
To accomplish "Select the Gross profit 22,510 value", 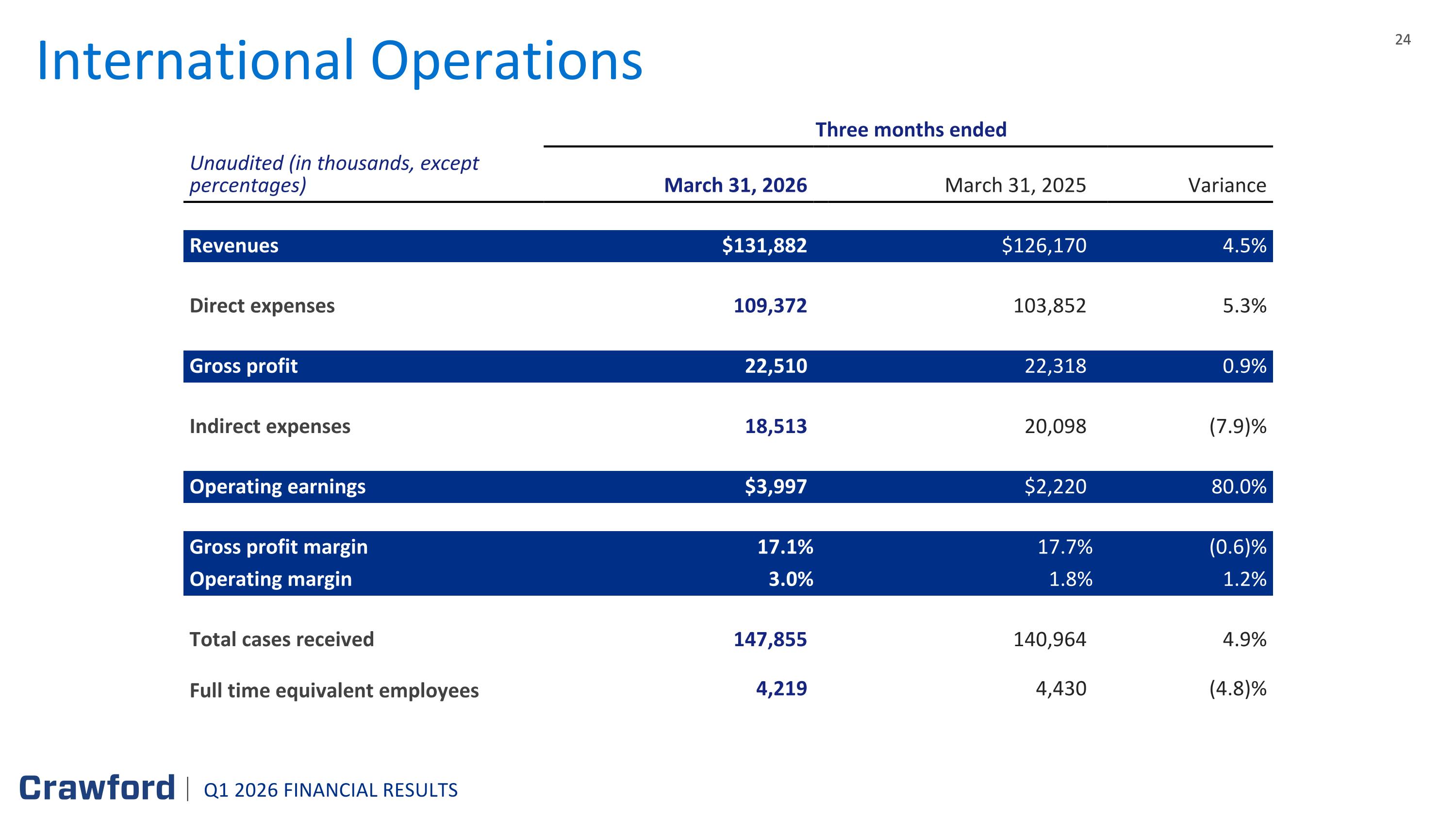I will 776,366.
